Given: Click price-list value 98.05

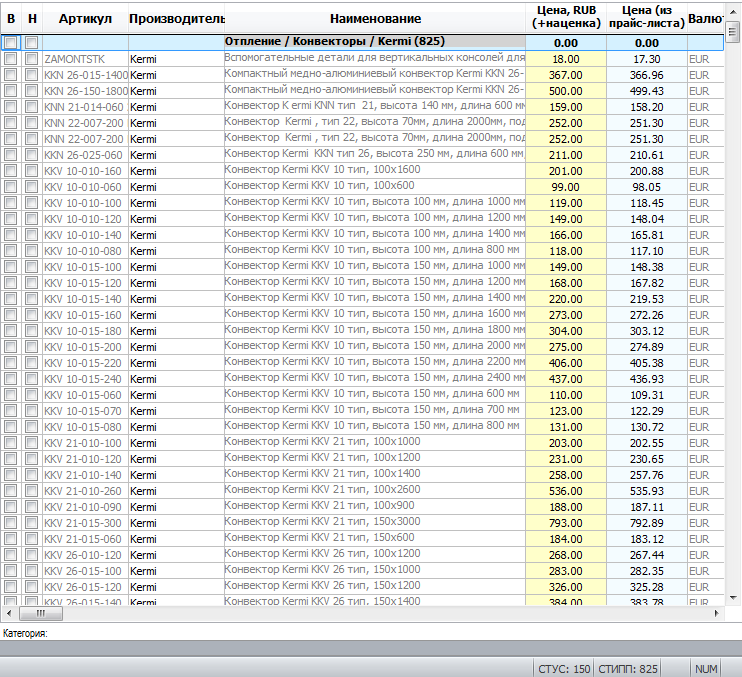Looking at the screenshot, I should pyautogui.click(x=647, y=187).
